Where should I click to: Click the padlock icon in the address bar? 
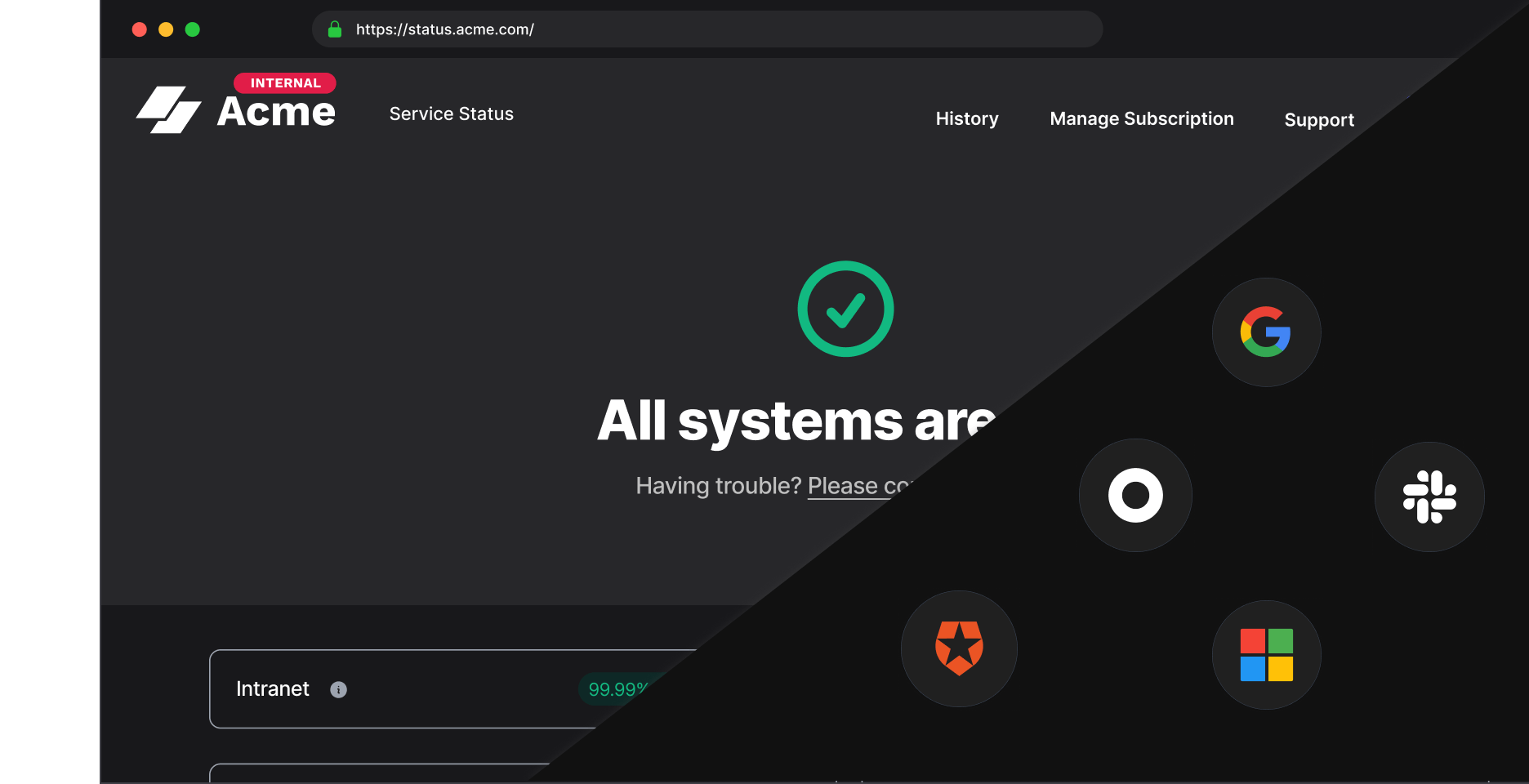click(x=334, y=29)
